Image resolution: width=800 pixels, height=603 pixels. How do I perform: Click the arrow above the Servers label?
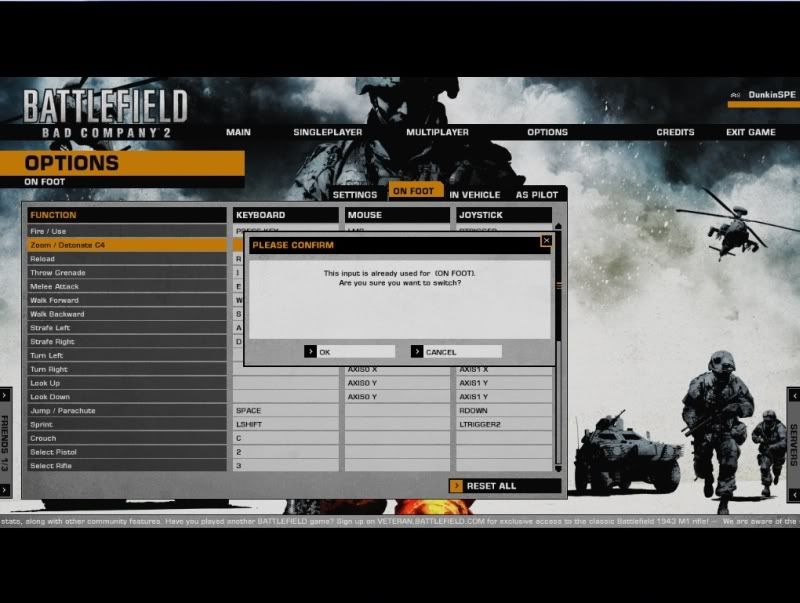pos(794,394)
